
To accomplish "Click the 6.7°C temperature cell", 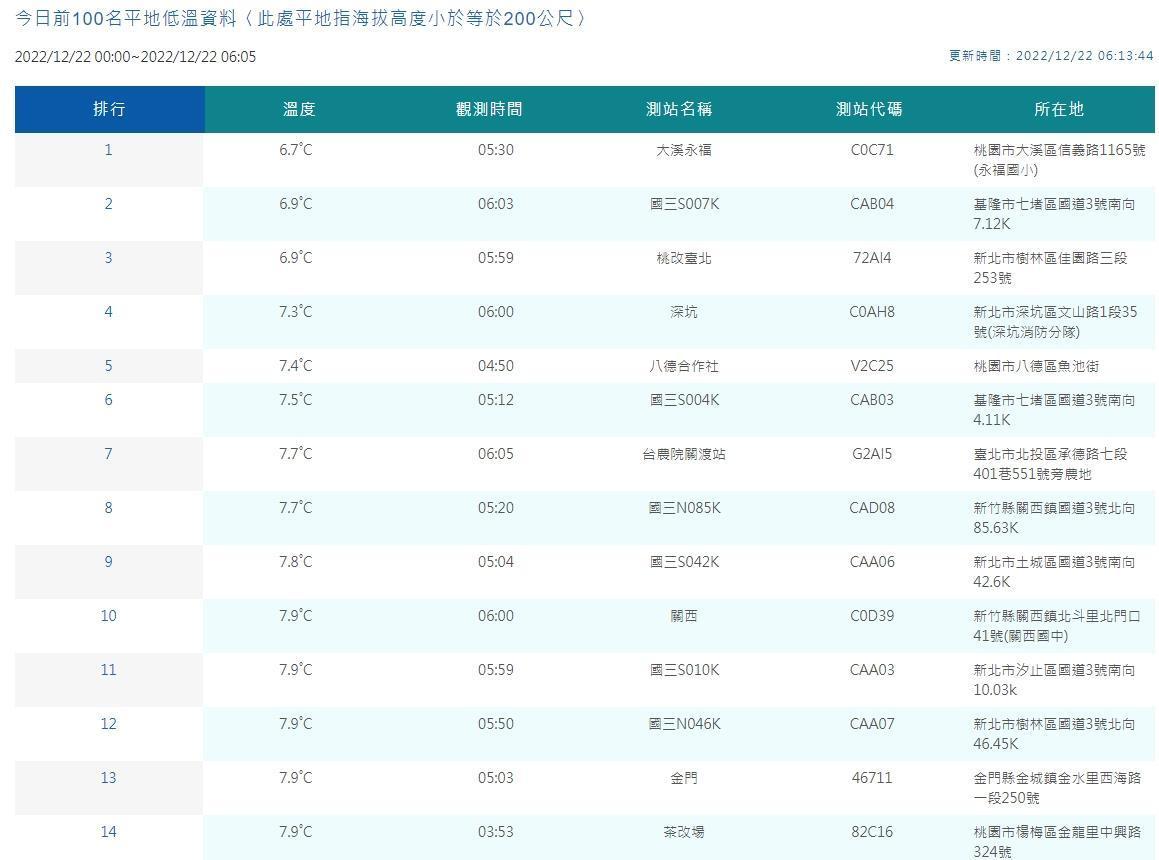I will 296,150.
